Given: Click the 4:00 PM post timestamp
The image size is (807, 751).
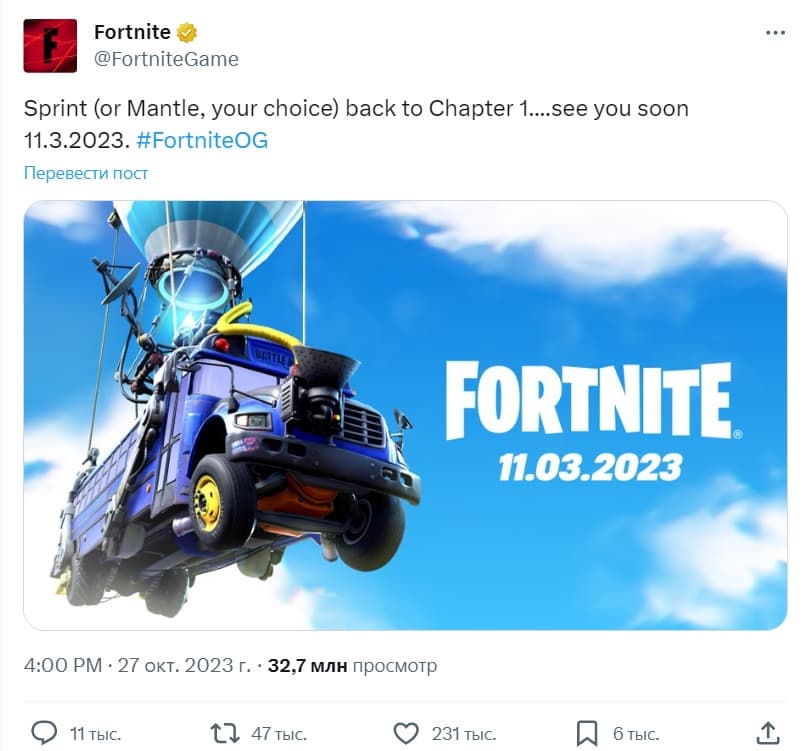Looking at the screenshot, I should tap(63, 665).
